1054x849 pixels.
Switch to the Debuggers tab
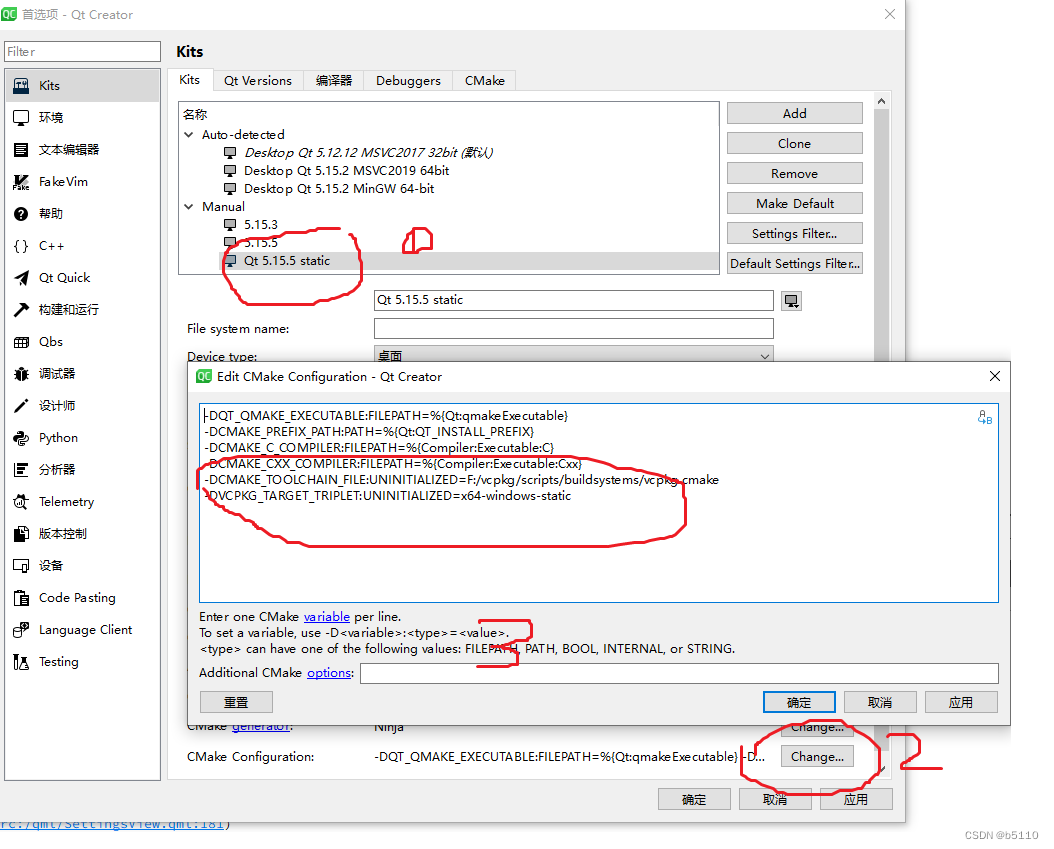(x=408, y=81)
